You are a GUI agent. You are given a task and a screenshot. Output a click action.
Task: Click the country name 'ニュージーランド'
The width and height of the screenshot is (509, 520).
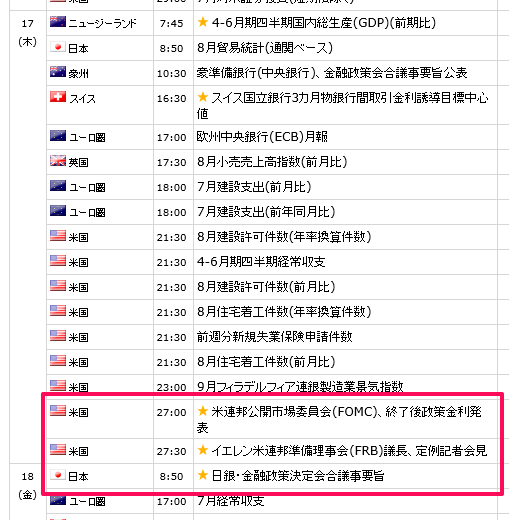pos(102,23)
